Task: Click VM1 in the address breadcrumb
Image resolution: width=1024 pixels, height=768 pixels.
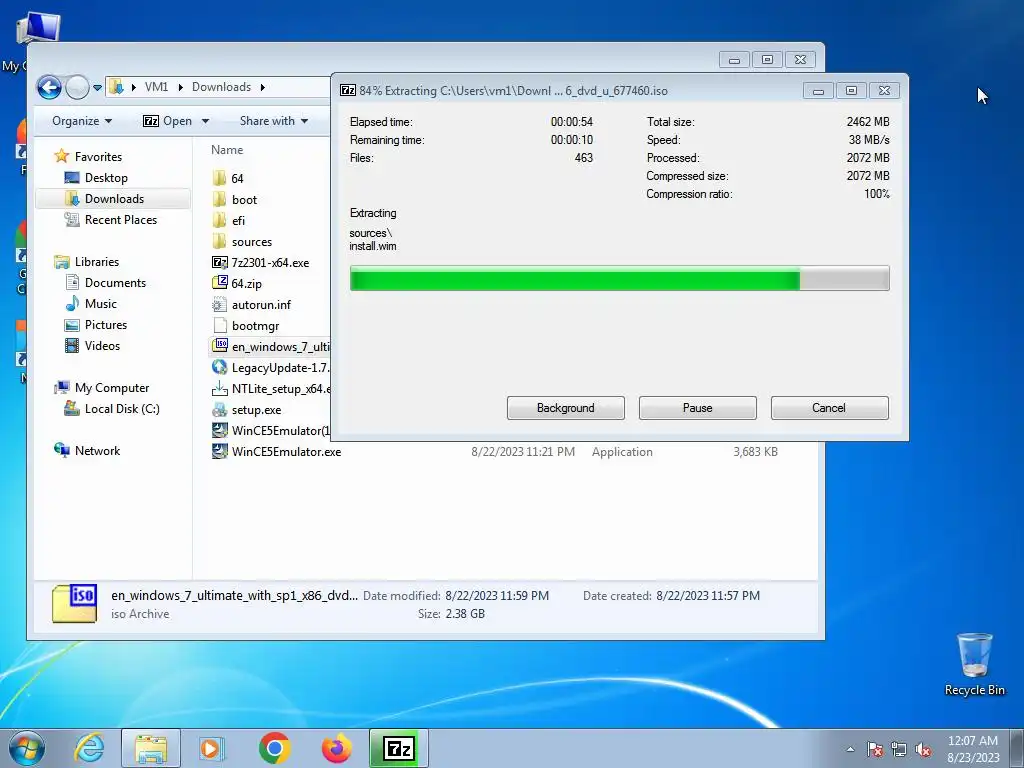Action: coord(156,87)
